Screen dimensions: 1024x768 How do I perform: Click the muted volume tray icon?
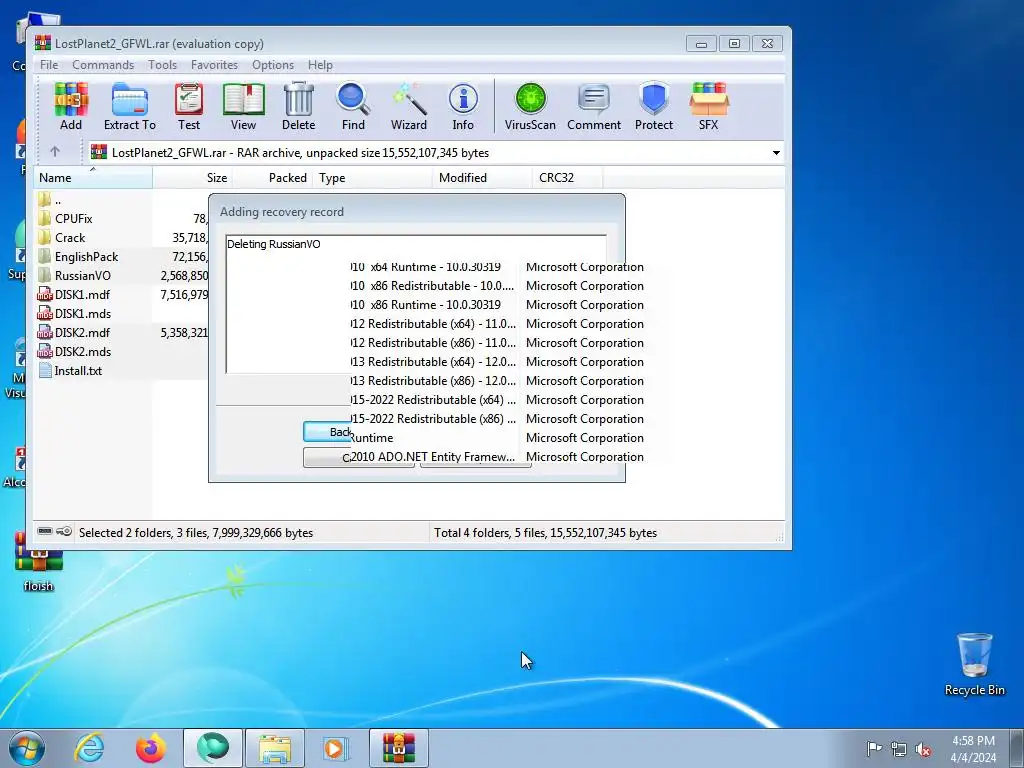click(923, 749)
